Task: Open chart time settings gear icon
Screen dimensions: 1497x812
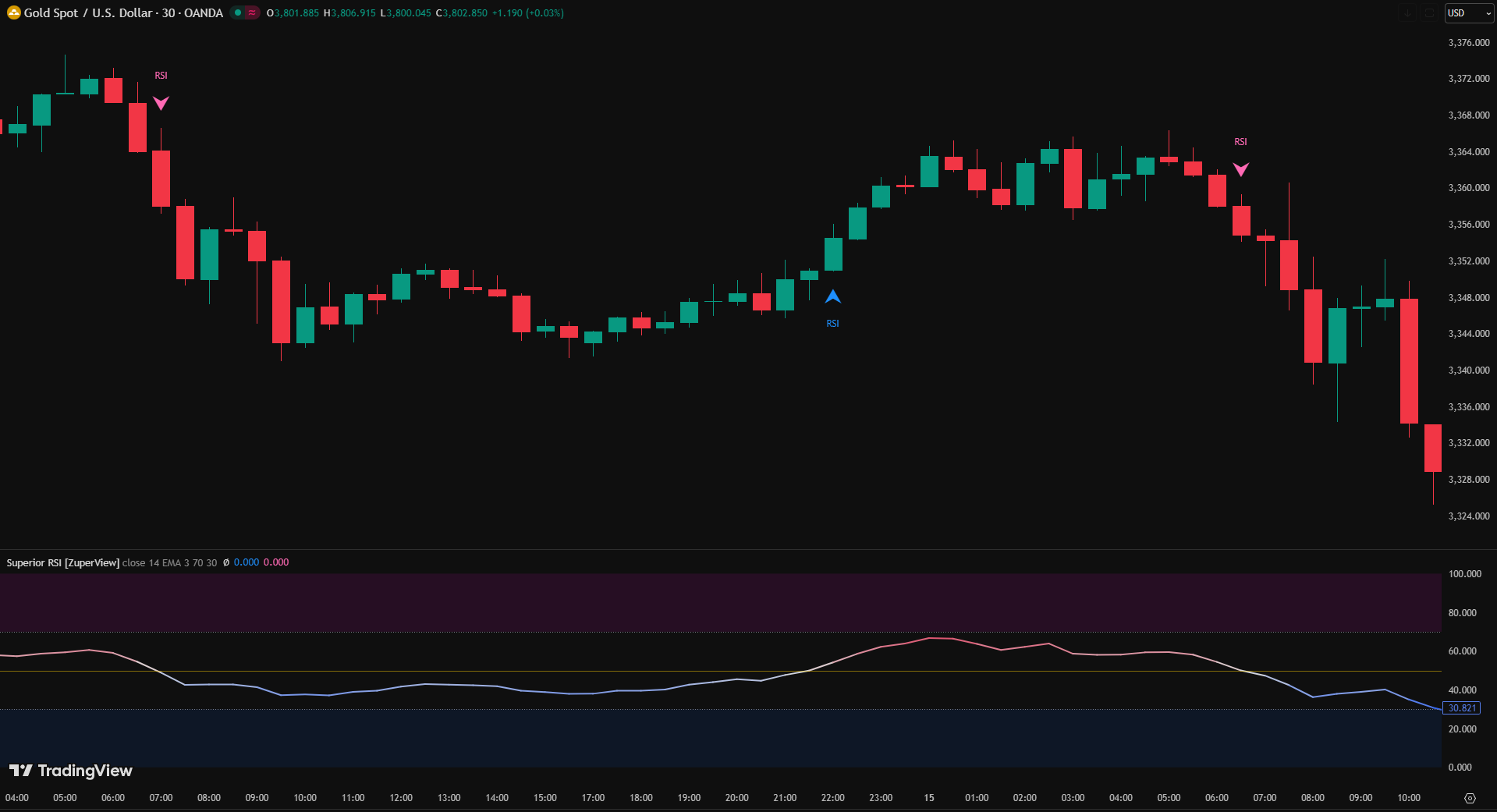Action: pyautogui.click(x=1470, y=798)
